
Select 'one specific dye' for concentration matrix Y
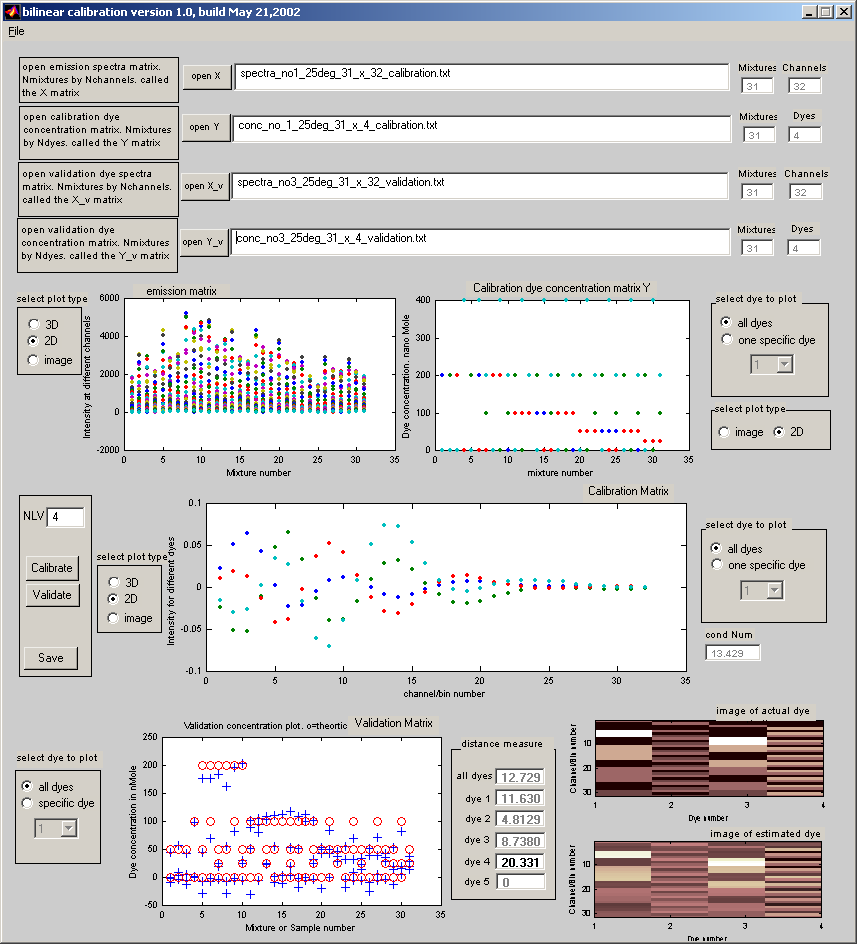(x=728, y=340)
